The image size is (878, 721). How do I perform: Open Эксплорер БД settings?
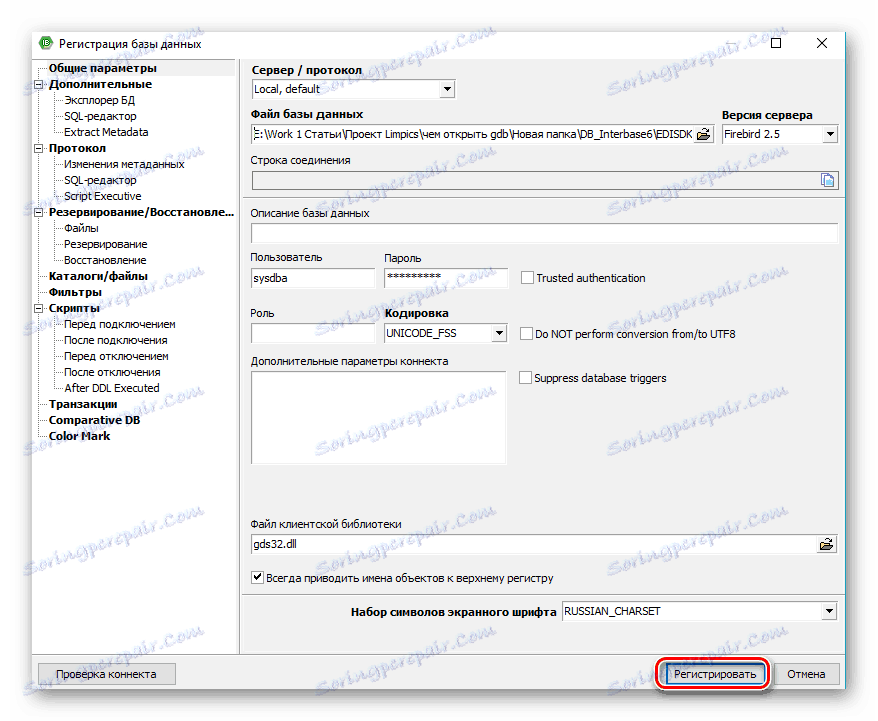pyautogui.click(x=99, y=100)
